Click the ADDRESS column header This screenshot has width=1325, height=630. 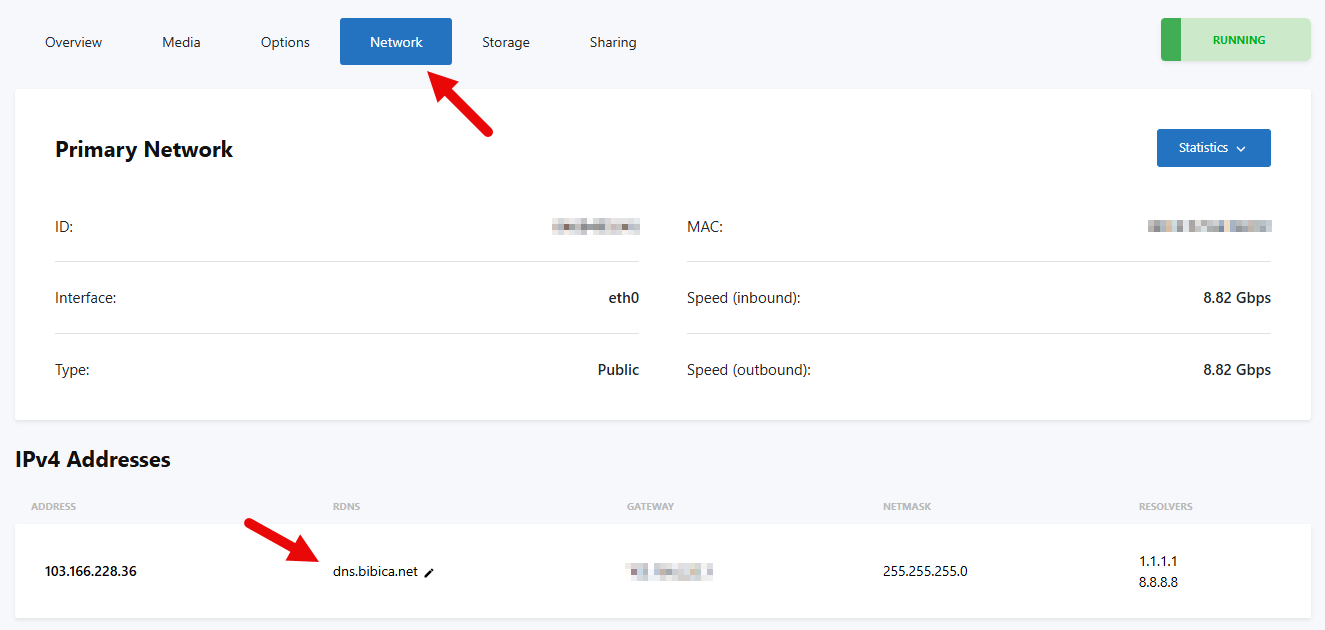click(53, 507)
